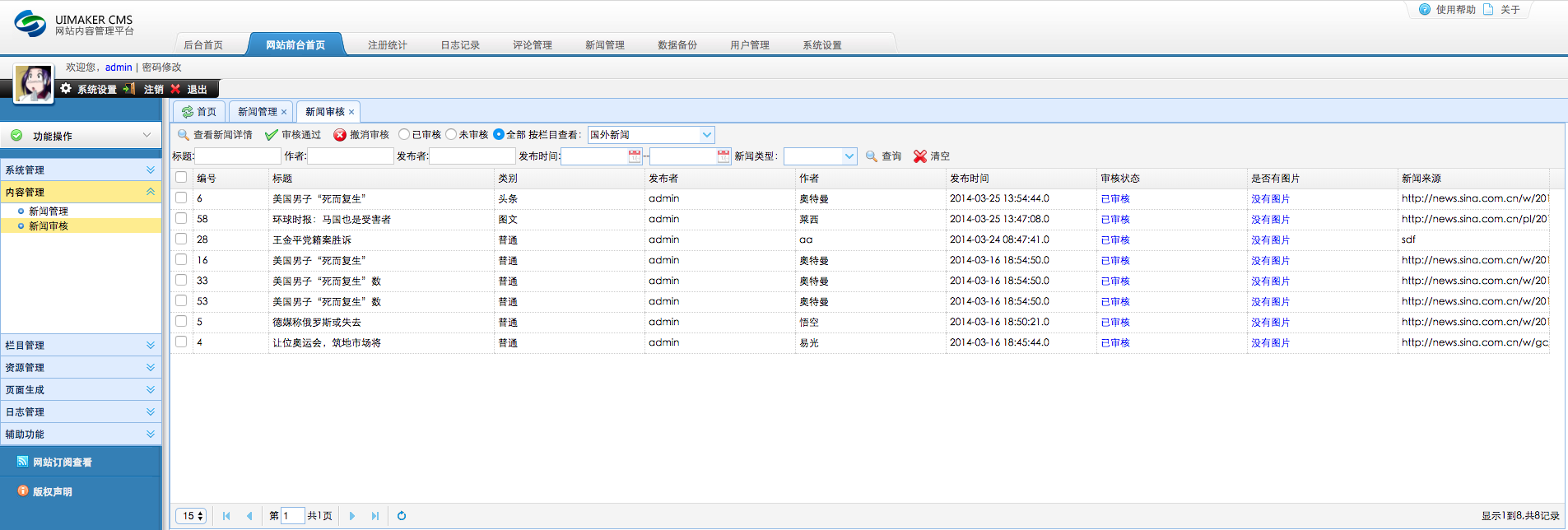
Task: Click the pagination refresh icon
Action: tap(402, 516)
